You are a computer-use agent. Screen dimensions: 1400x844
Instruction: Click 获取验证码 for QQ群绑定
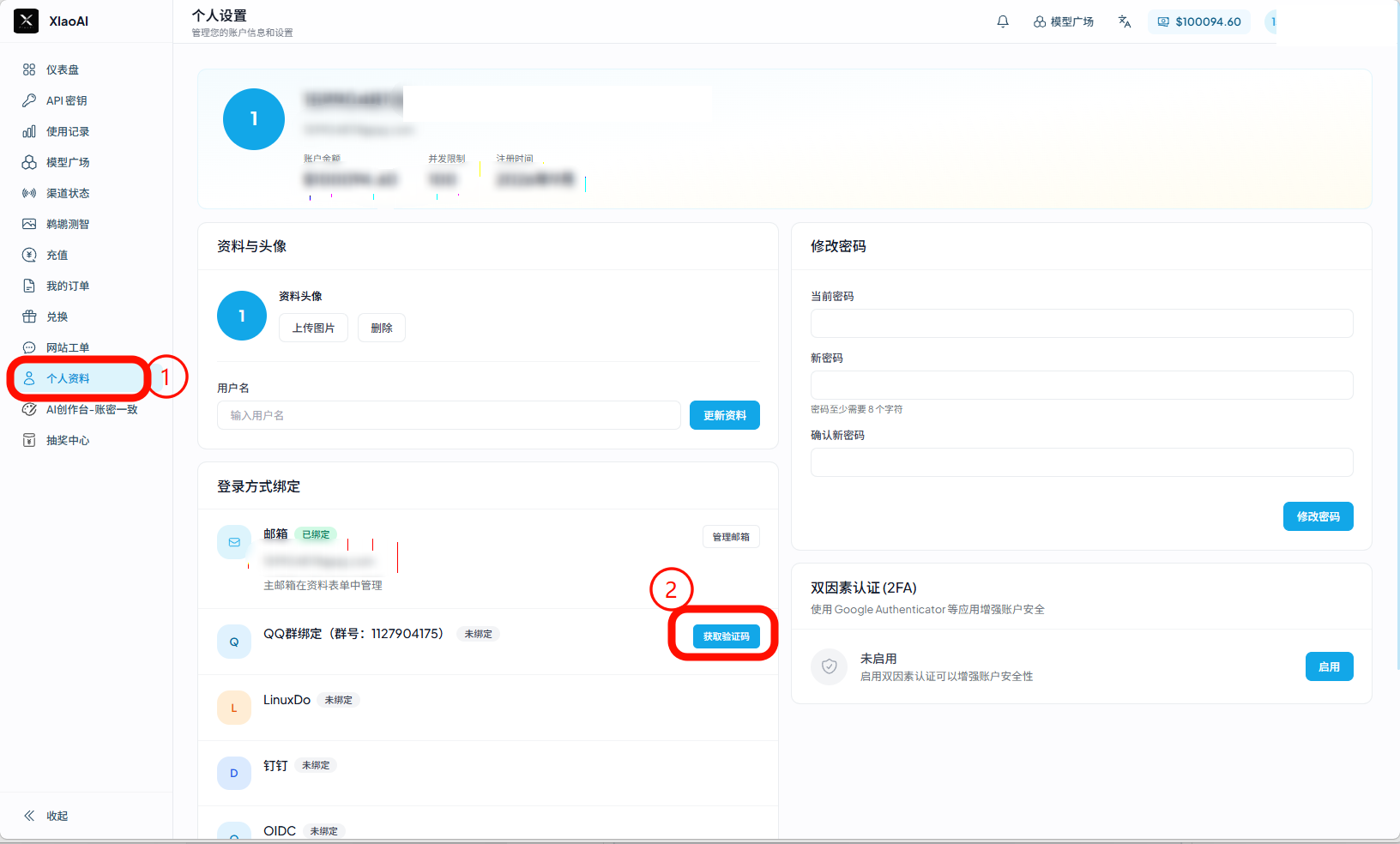point(727,636)
